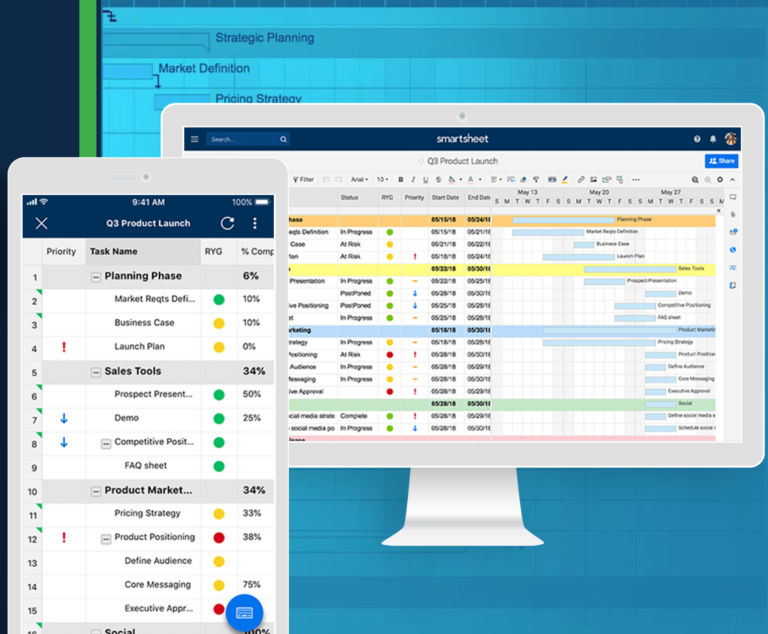Click Planning Phase Gantt bar
Screen dimensions: 768x634
(563, 220)
